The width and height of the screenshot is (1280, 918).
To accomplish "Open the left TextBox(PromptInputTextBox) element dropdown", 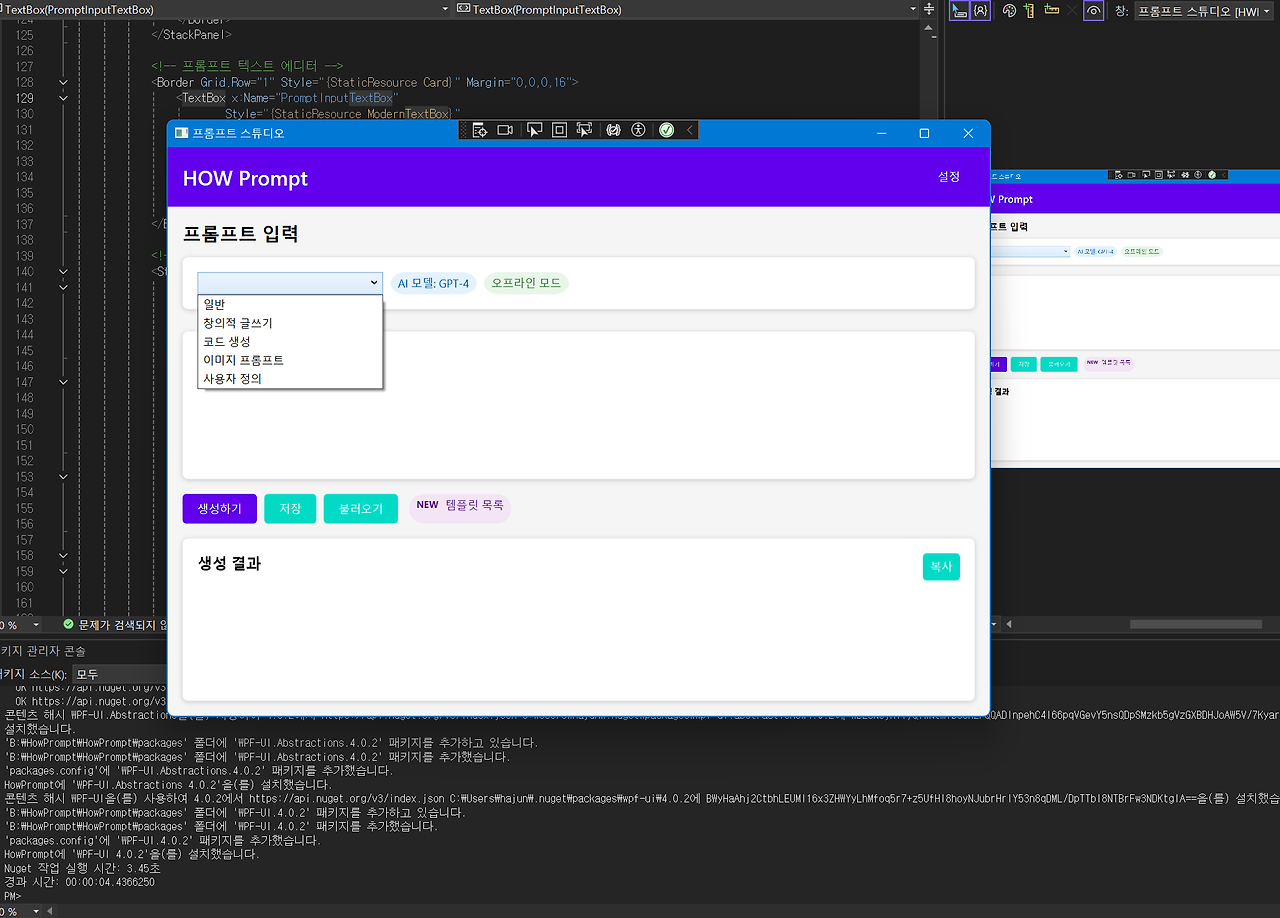I will coord(445,9).
